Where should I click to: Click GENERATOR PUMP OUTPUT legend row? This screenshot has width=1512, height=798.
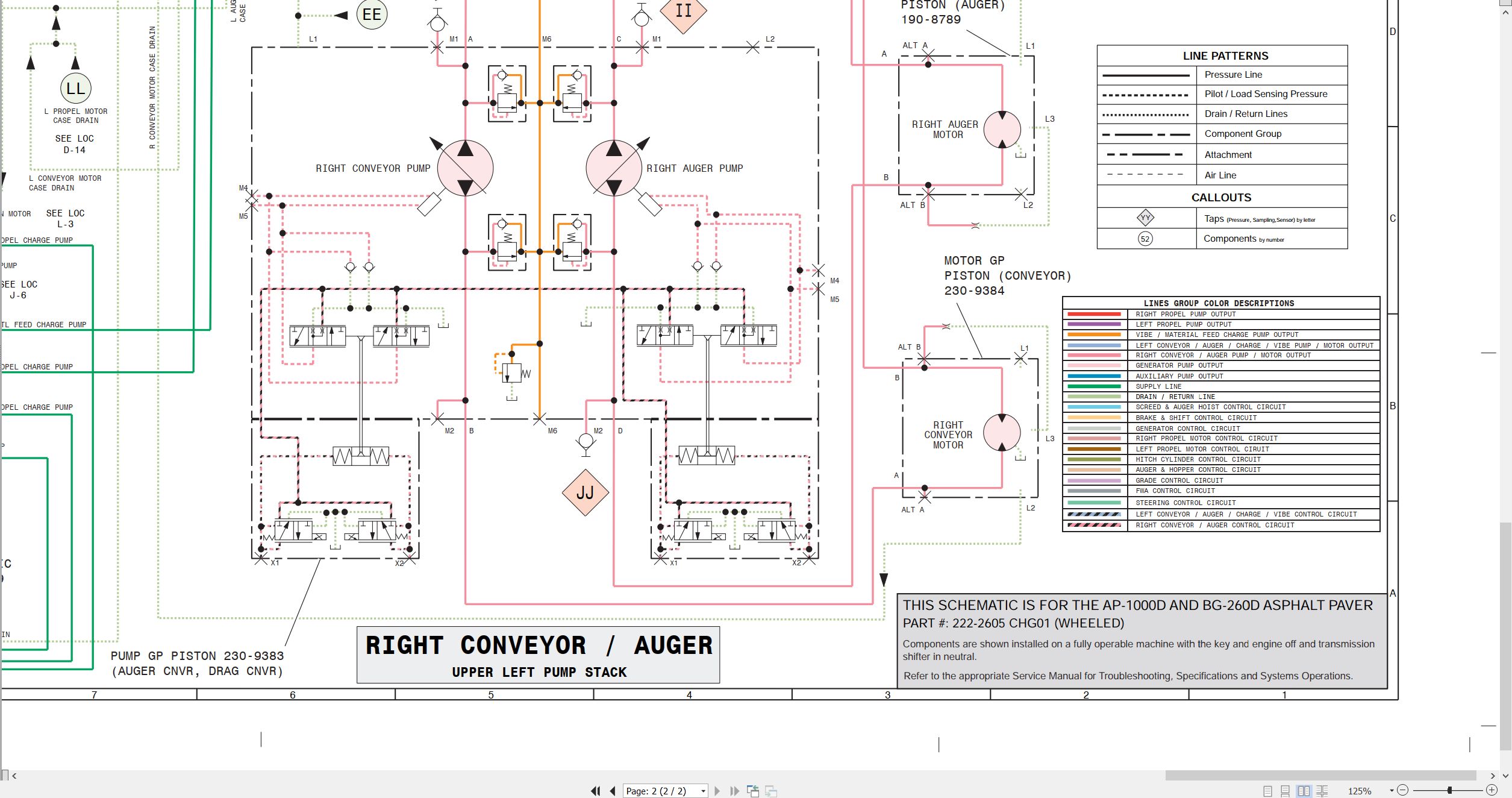pyautogui.click(x=1221, y=365)
